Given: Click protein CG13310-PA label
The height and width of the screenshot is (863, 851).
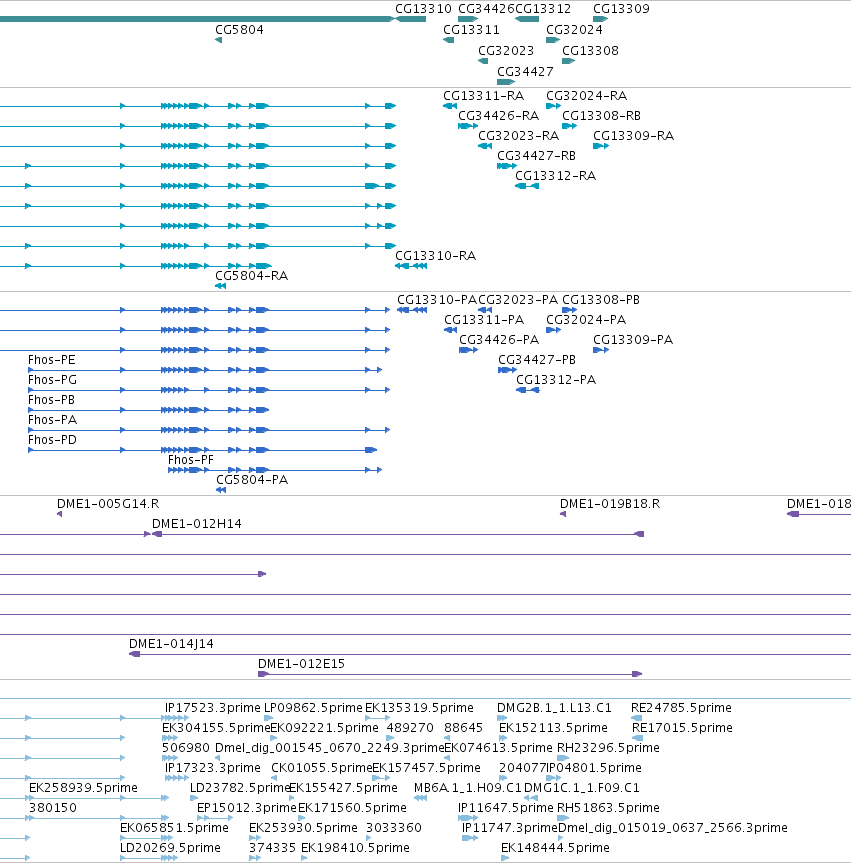Looking at the screenshot, I should [x=437, y=300].
